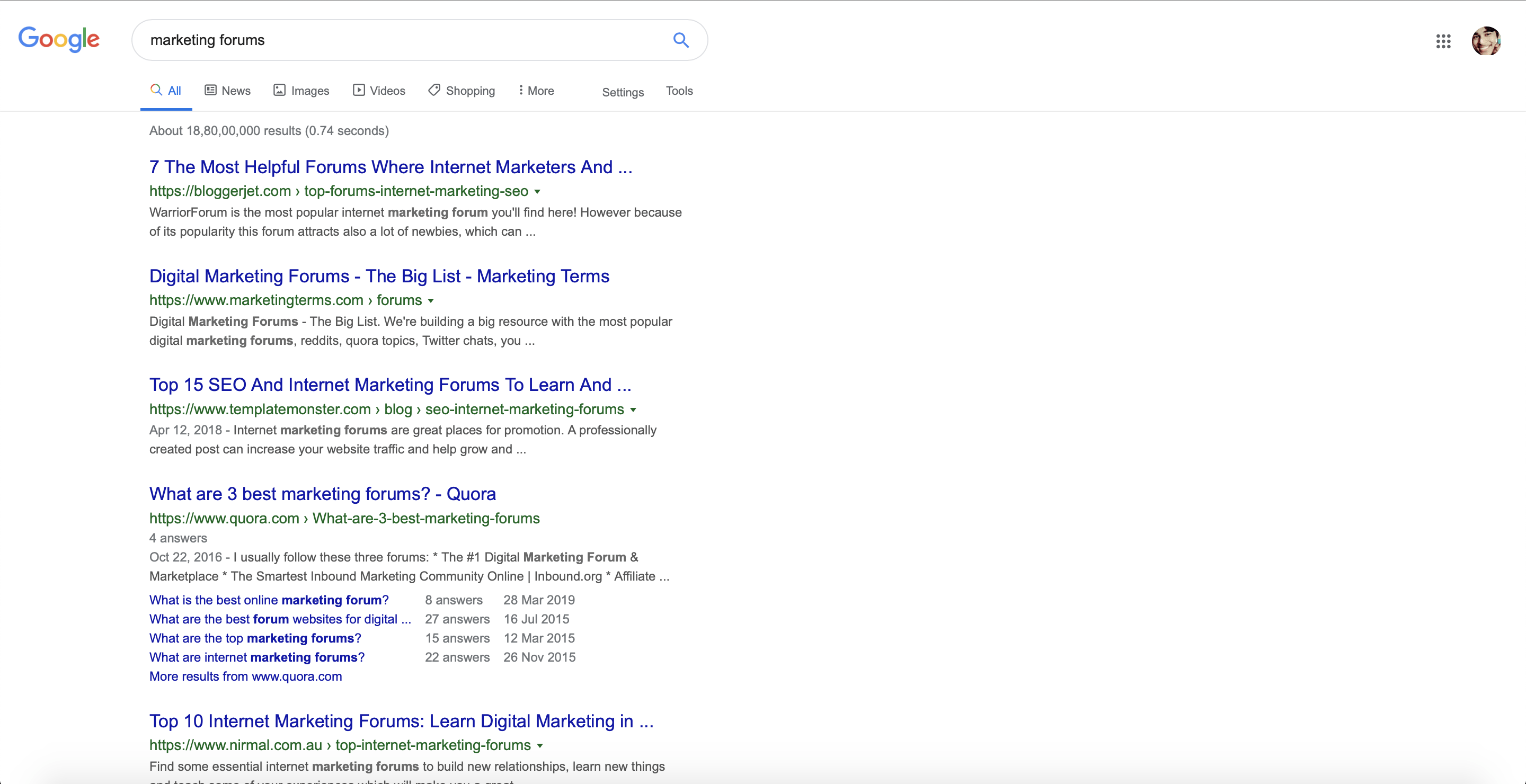
Task: Open 'Digital Marketing Forums - The Big List' result
Action: click(379, 276)
